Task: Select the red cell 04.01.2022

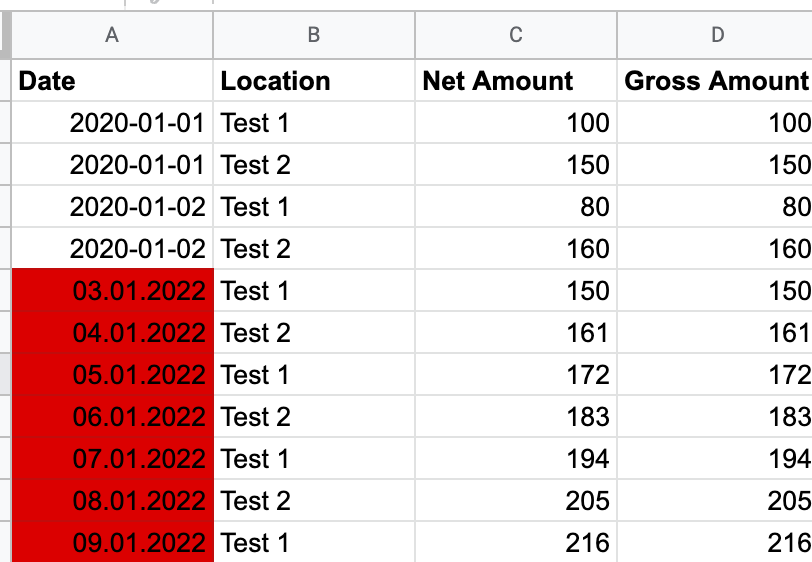Action: (x=112, y=333)
